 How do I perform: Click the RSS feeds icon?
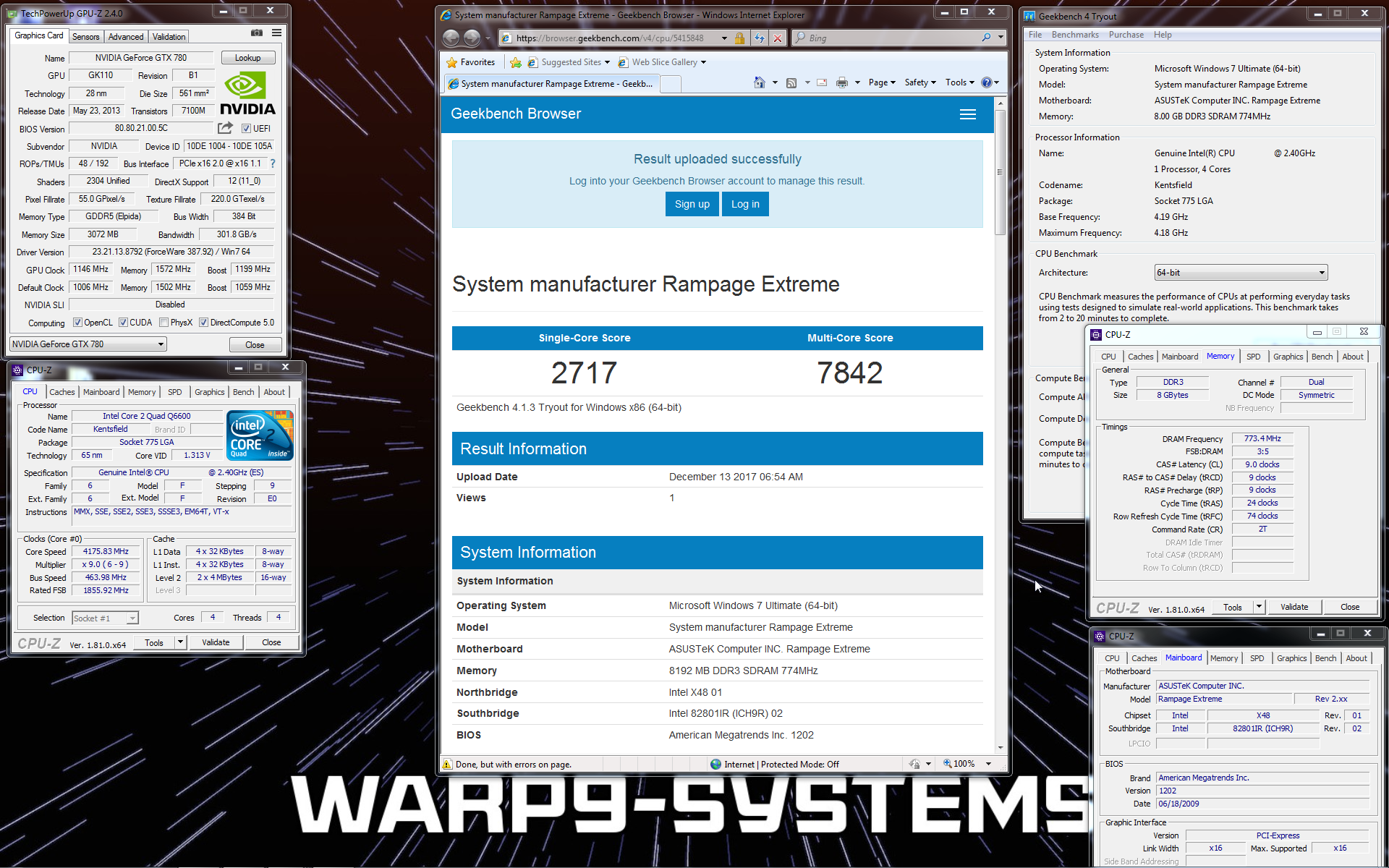(x=791, y=82)
